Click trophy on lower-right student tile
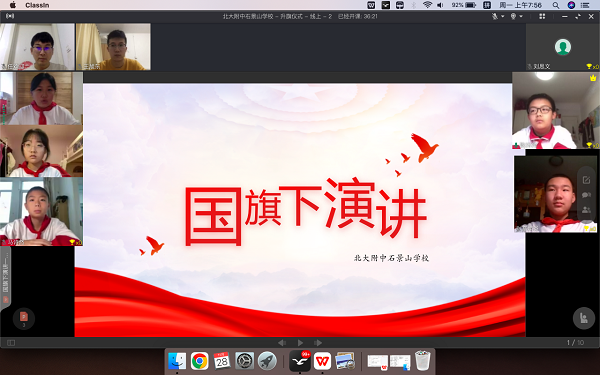Image resolution: width=600 pixels, height=375 pixels. 587,228
